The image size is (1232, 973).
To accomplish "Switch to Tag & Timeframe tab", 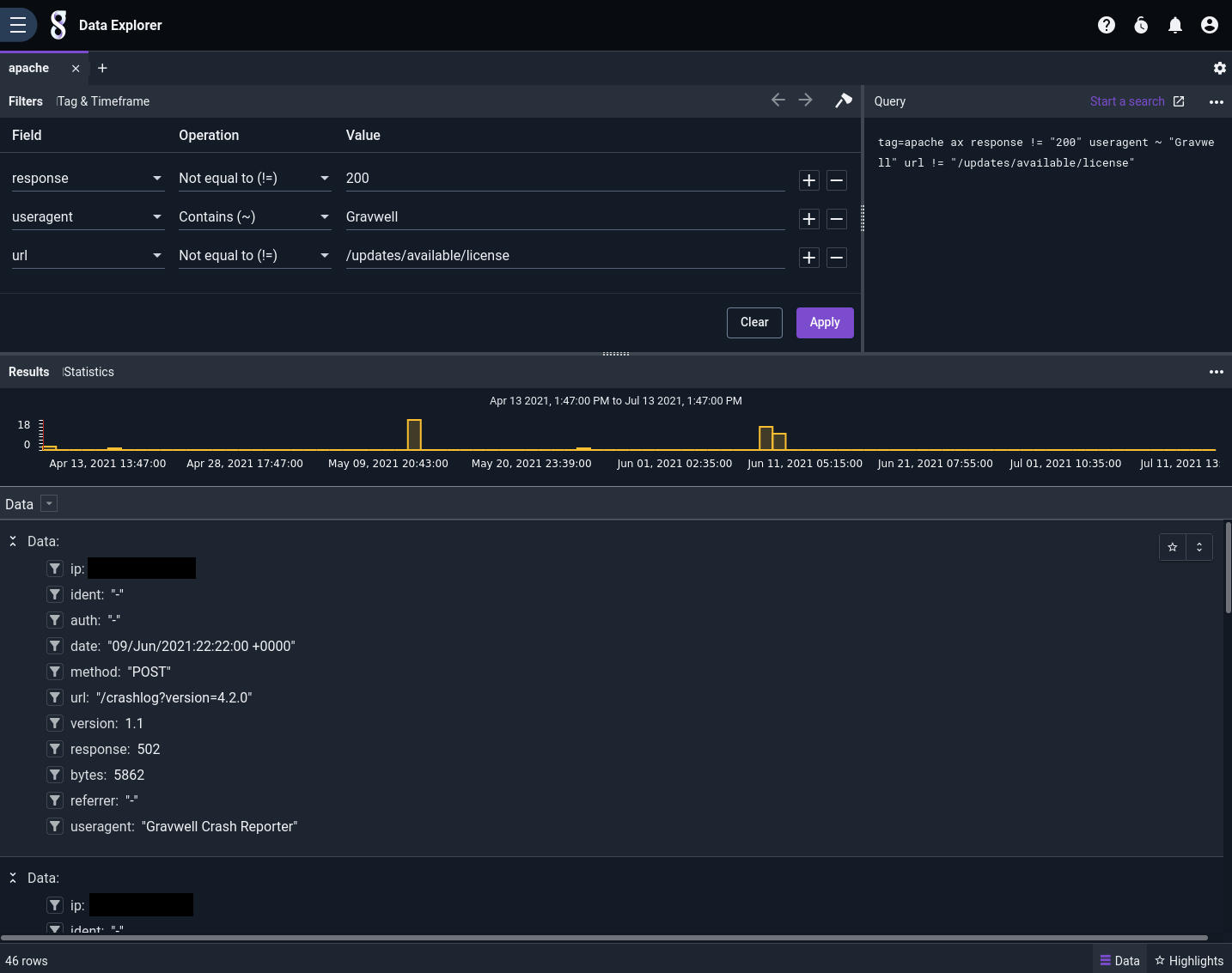I will click(x=103, y=101).
